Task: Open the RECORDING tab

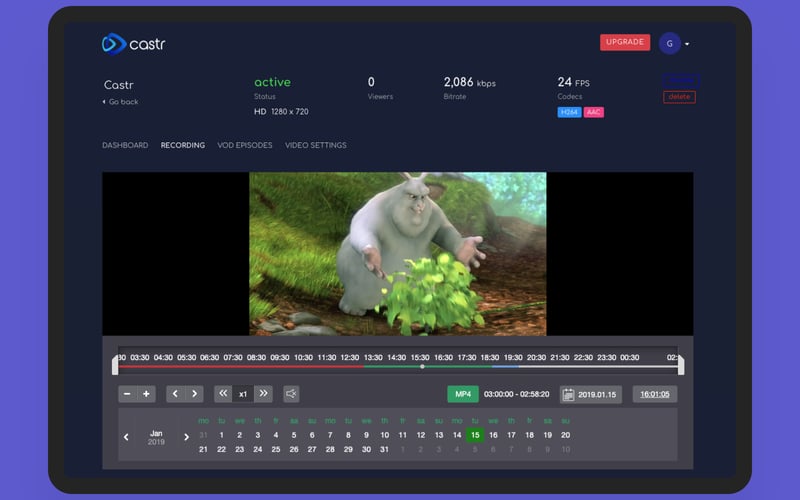Action: 183,145
